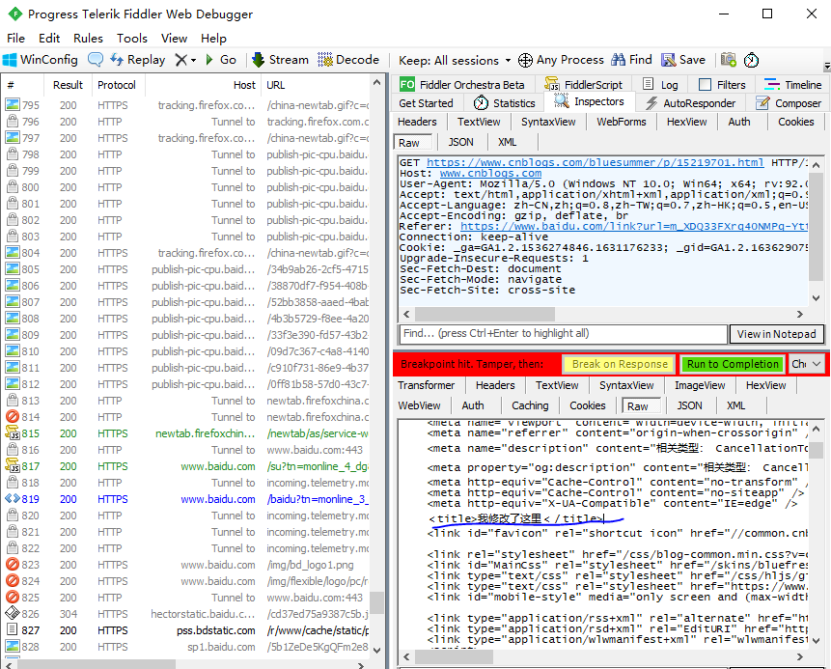Screen dimensions: 831x669
Task: Open the Remove sessions dropdown arrow
Action: (193, 60)
